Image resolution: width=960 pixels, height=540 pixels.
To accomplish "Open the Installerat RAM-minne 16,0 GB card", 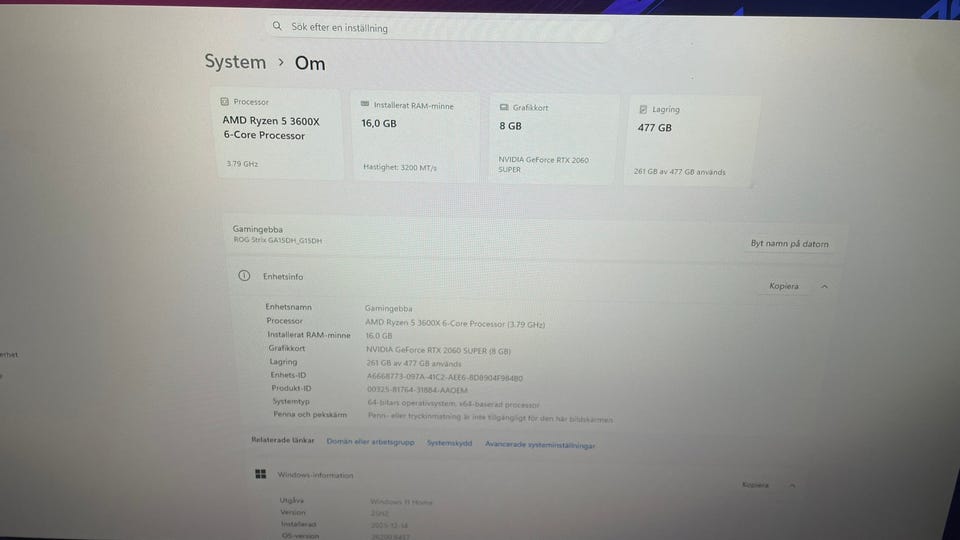I will tap(415, 137).
